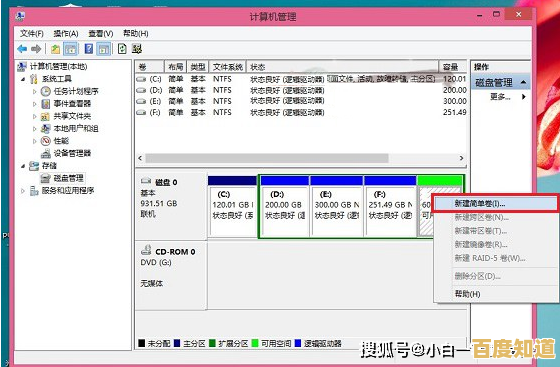This screenshot has width=560, height=367.
Task: Click the 主分区 legend label
Action: click(194, 343)
